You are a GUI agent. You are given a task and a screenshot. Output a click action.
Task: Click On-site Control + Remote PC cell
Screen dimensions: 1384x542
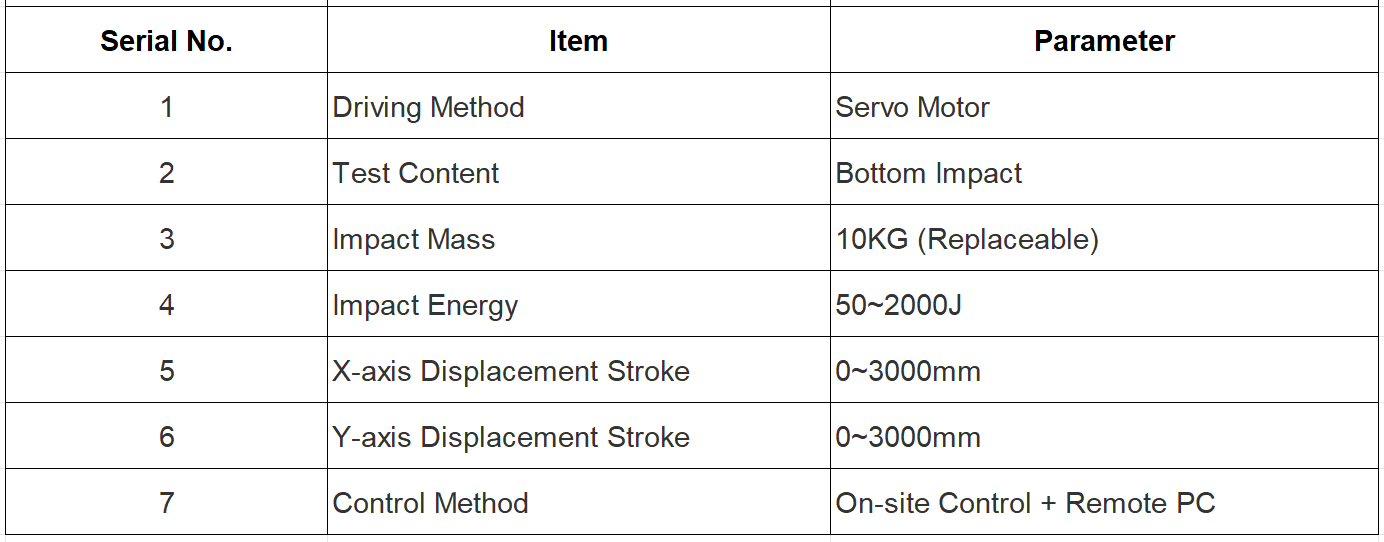(x=1104, y=502)
